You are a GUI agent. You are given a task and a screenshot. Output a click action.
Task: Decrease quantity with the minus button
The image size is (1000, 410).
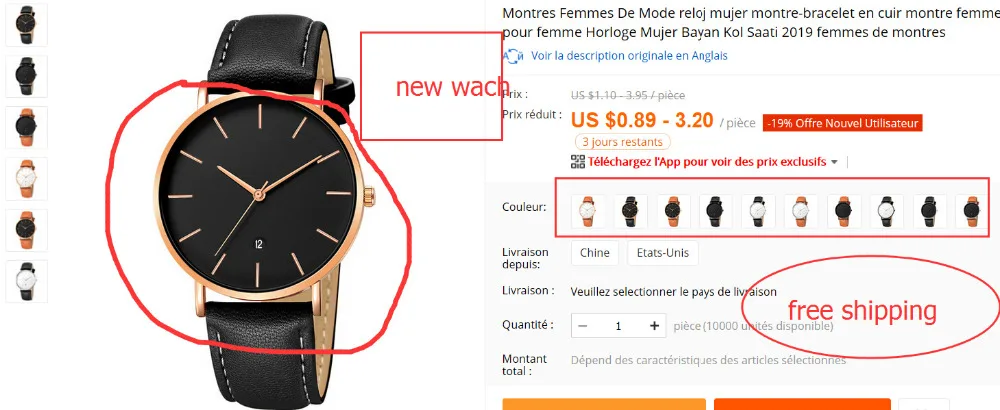[x=583, y=326]
